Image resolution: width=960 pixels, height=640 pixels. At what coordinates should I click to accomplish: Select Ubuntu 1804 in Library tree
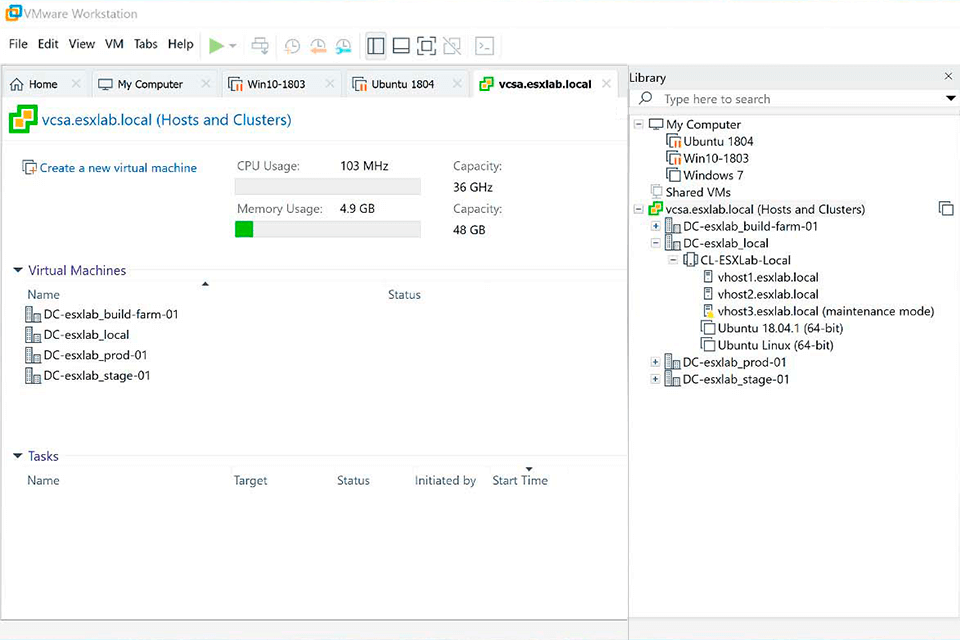[710, 141]
